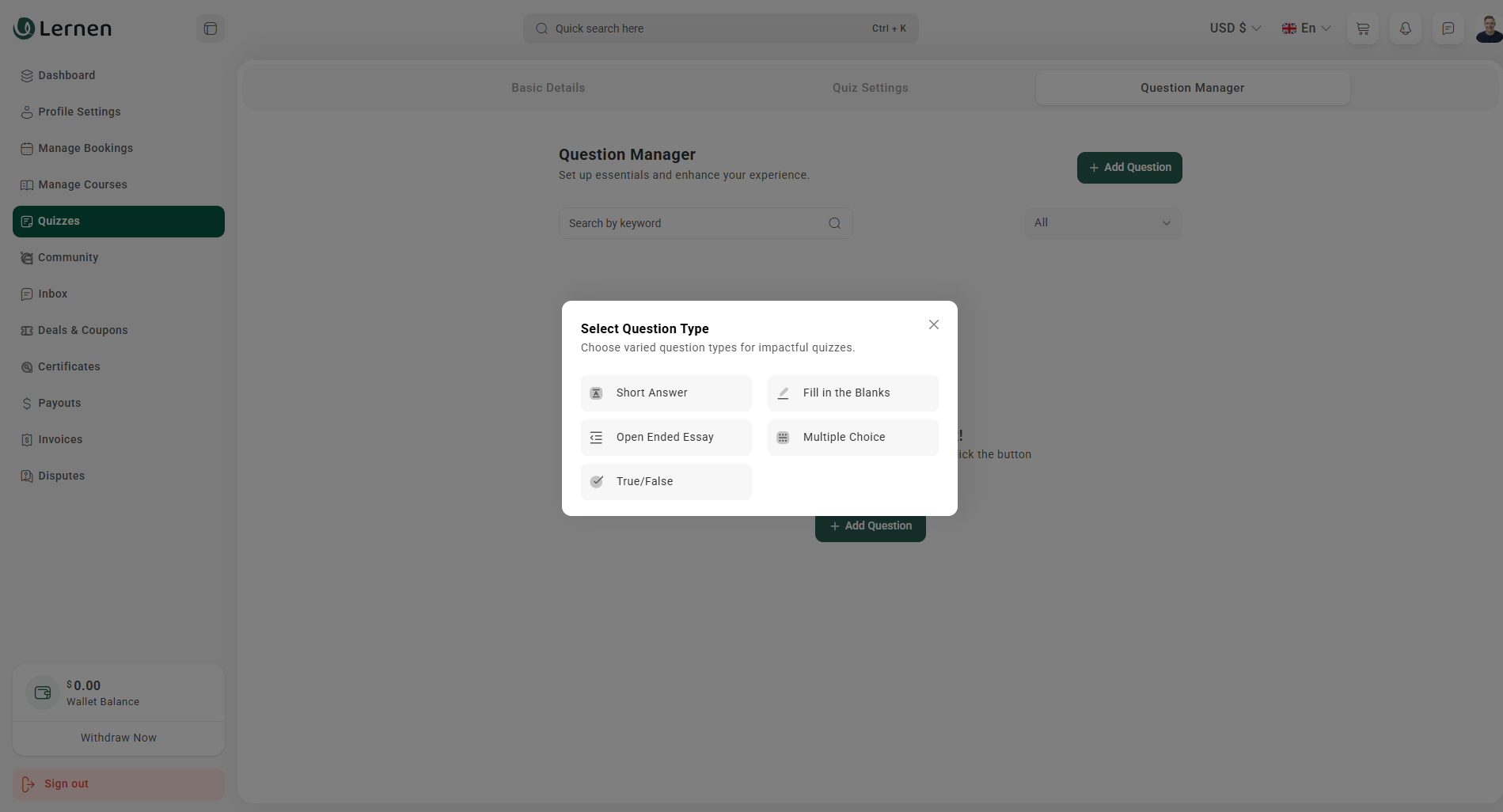Switch to the Basic Details tab
Viewport: 1503px width, 812px height.
548,88
